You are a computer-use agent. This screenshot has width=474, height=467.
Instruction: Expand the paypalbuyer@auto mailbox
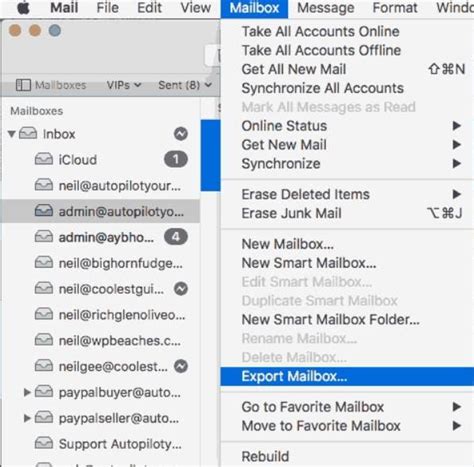coord(27,392)
